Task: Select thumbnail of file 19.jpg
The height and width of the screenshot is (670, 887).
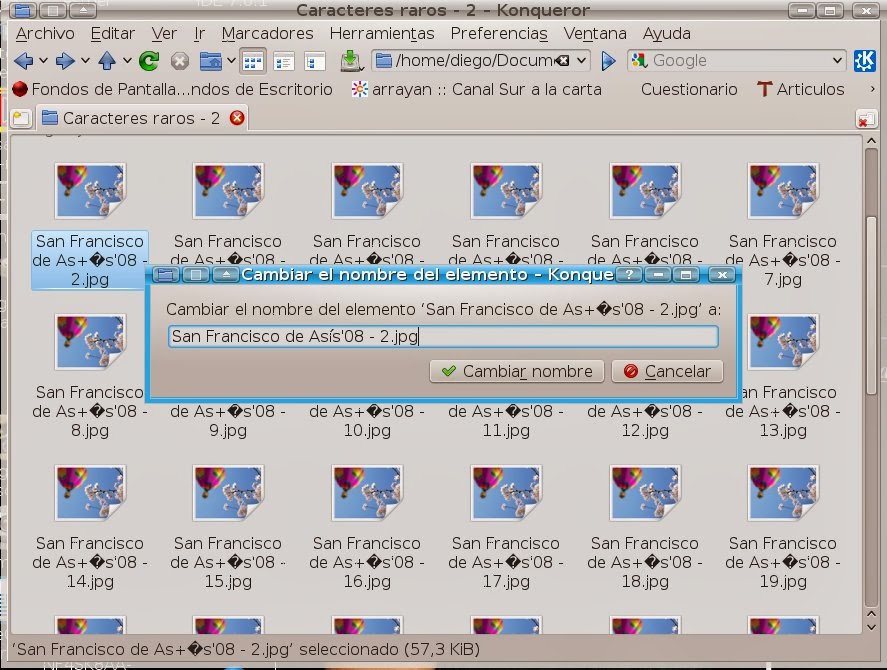Action: pos(783,493)
